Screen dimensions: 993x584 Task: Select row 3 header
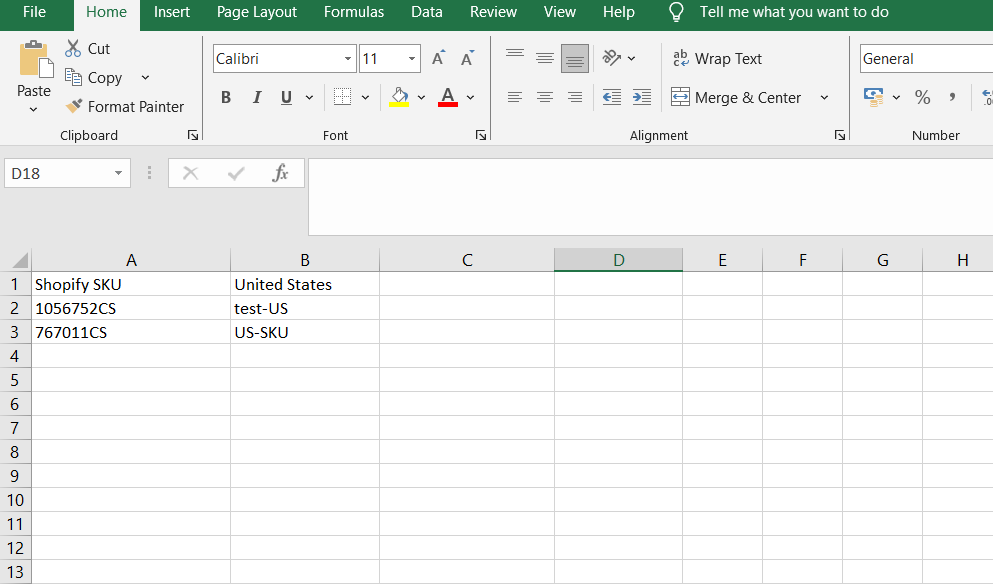[x=15, y=332]
